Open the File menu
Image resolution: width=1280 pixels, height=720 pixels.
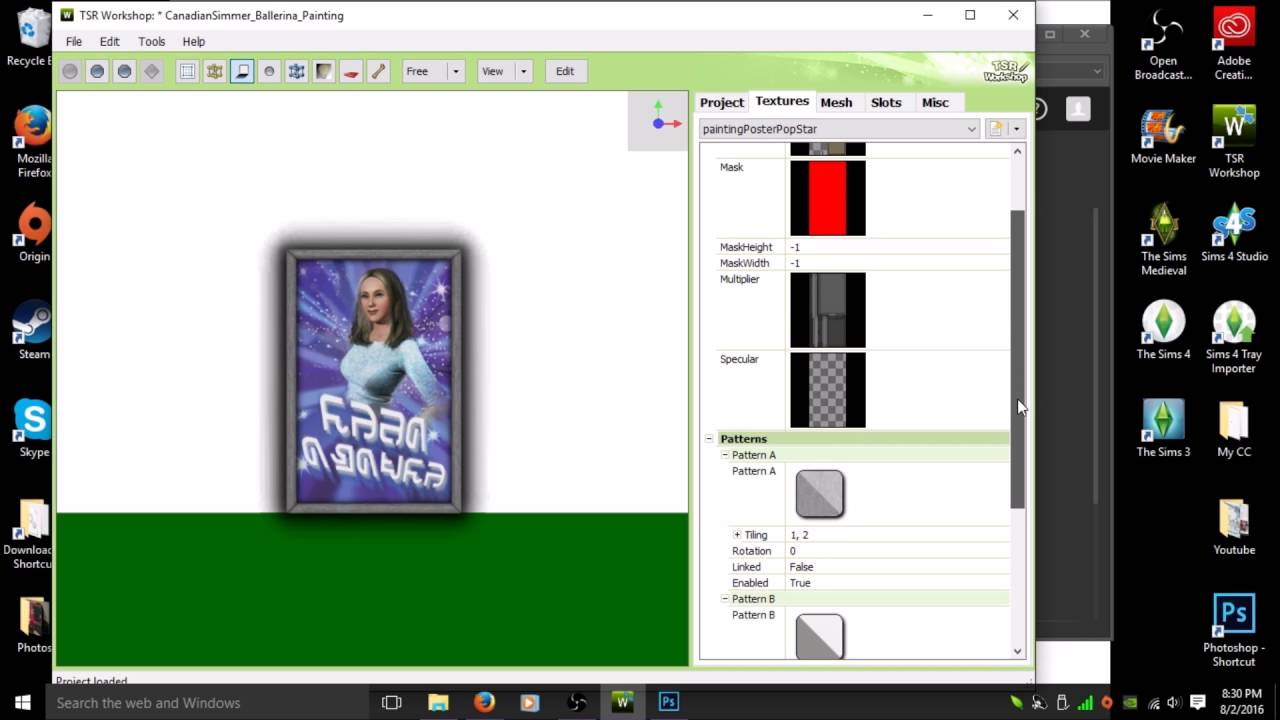[x=74, y=42]
